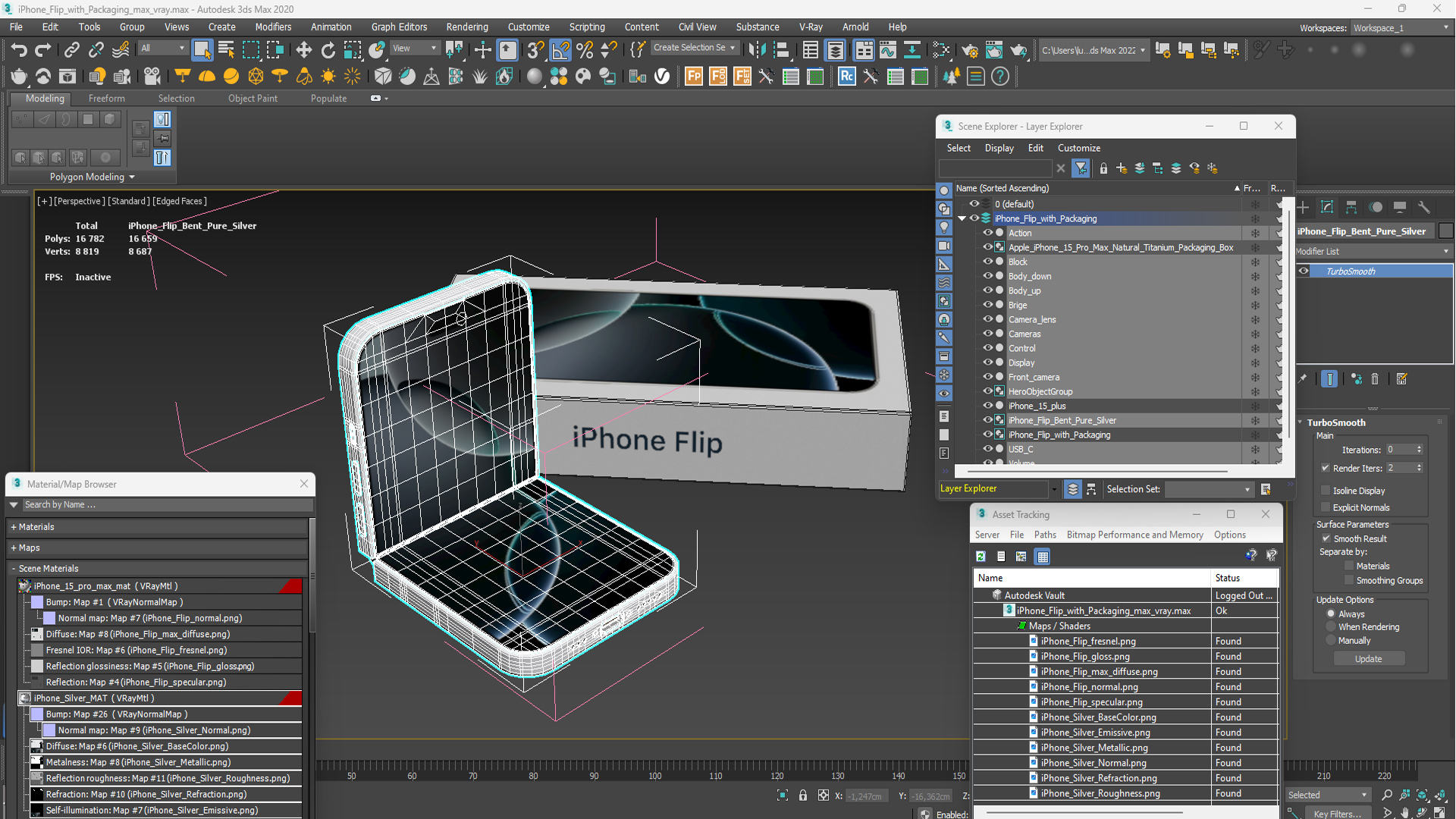Click the Update button in TurboSmooth
This screenshot has height=819, width=1456.
pyautogui.click(x=1368, y=659)
